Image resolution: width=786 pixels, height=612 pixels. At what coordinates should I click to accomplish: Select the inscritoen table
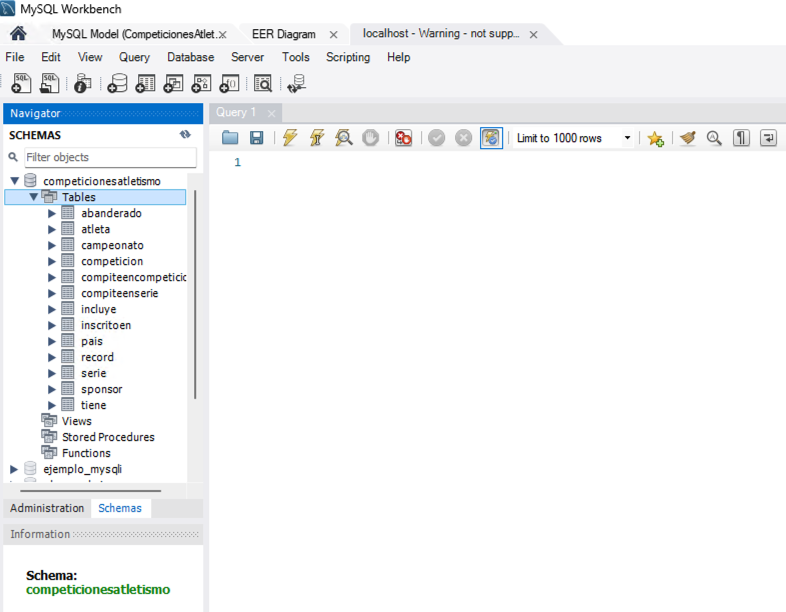106,325
